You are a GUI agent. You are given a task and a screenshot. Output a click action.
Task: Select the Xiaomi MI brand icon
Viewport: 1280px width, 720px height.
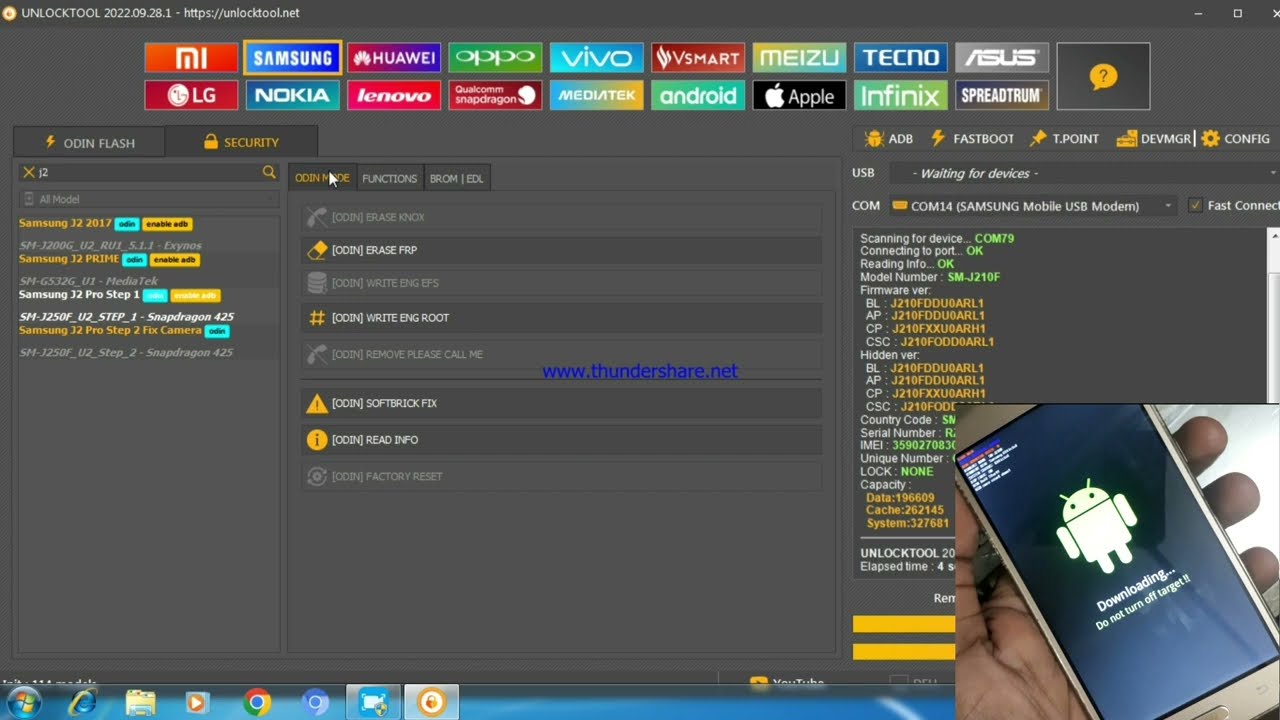[x=191, y=58]
